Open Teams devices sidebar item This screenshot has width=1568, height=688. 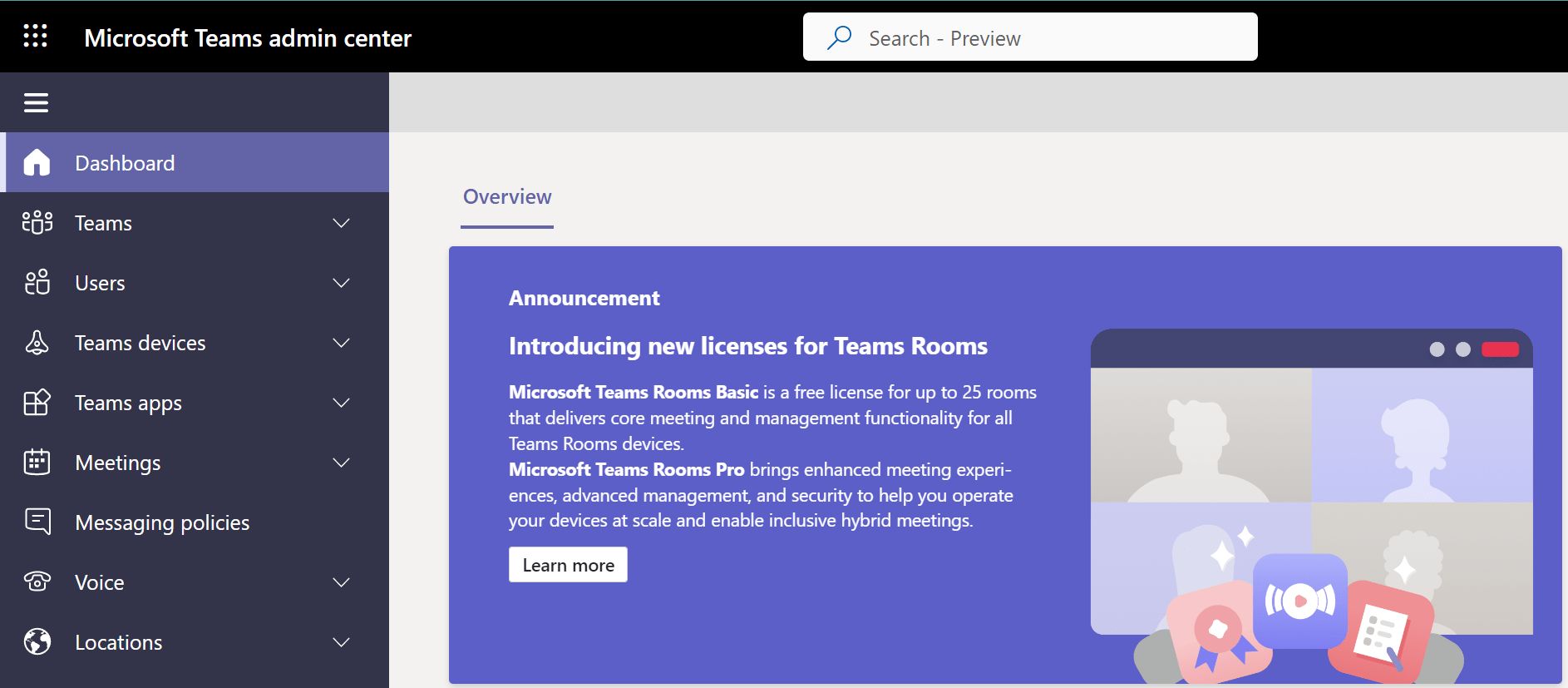pyautogui.click(x=195, y=342)
